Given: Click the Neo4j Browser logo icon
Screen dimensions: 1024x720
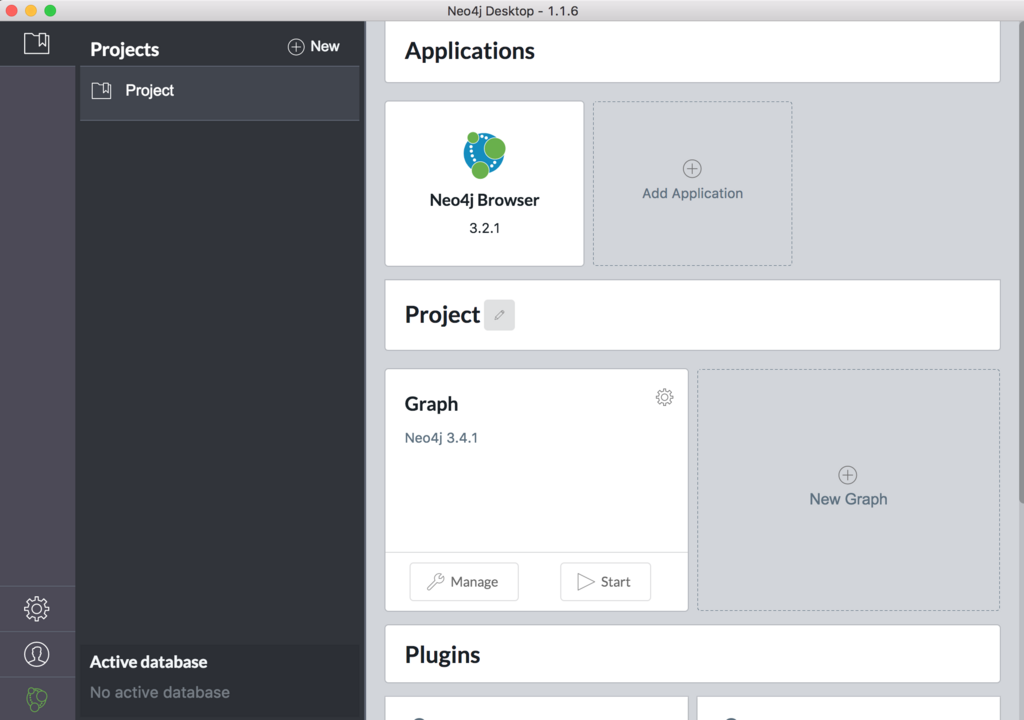Looking at the screenshot, I should pyautogui.click(x=484, y=155).
